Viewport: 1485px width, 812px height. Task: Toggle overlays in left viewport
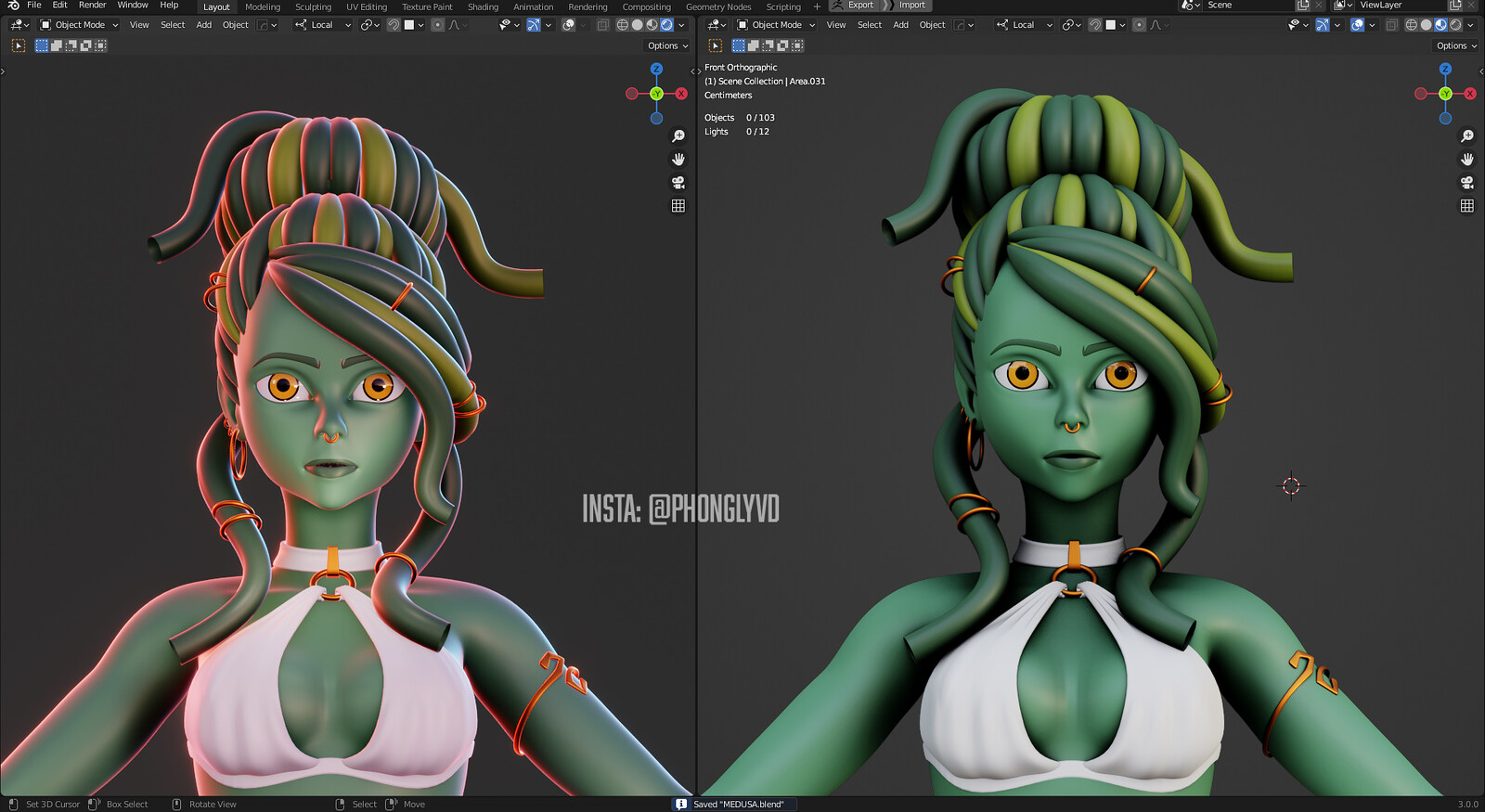pos(568,25)
